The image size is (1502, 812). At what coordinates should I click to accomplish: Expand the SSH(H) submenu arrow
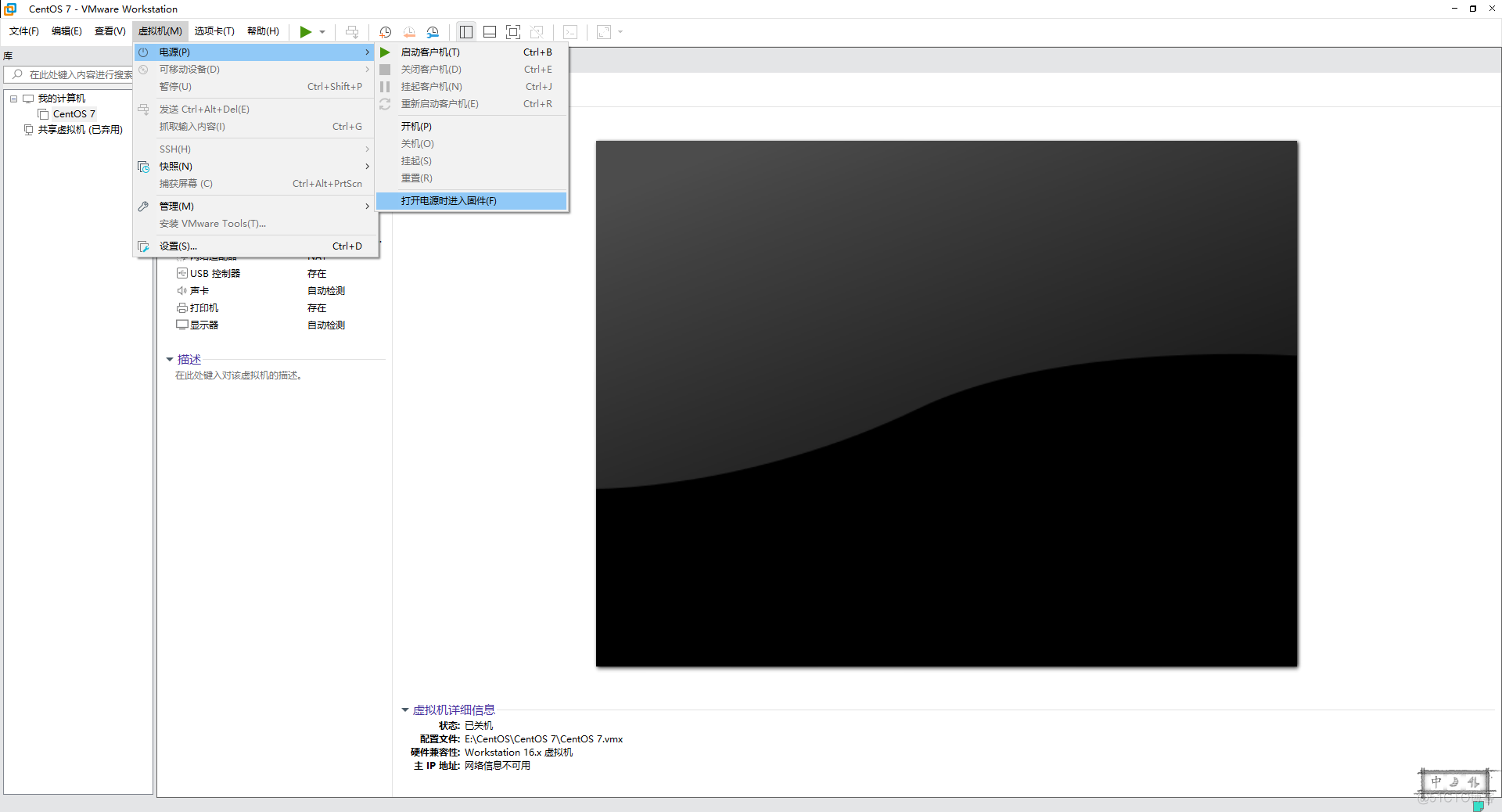coord(367,149)
